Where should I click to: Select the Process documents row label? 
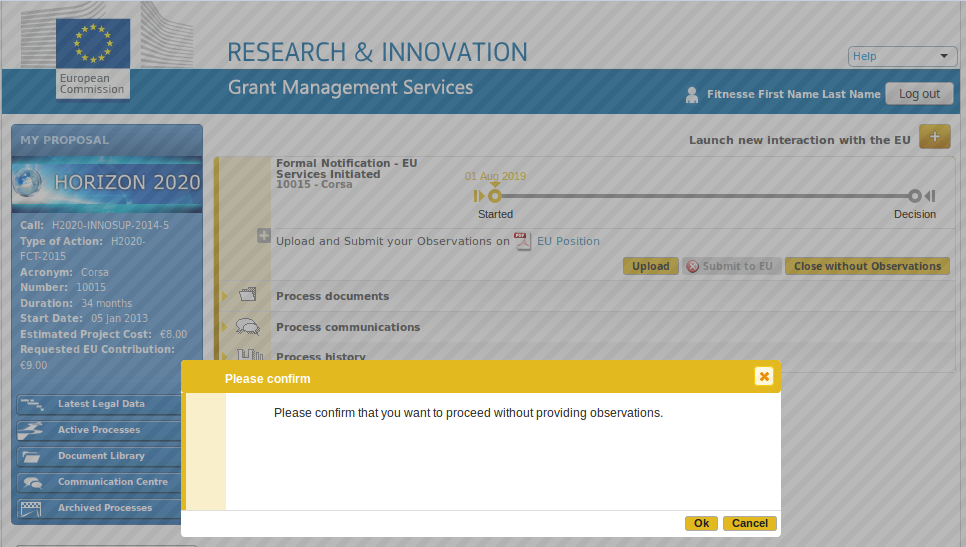[x=333, y=296]
